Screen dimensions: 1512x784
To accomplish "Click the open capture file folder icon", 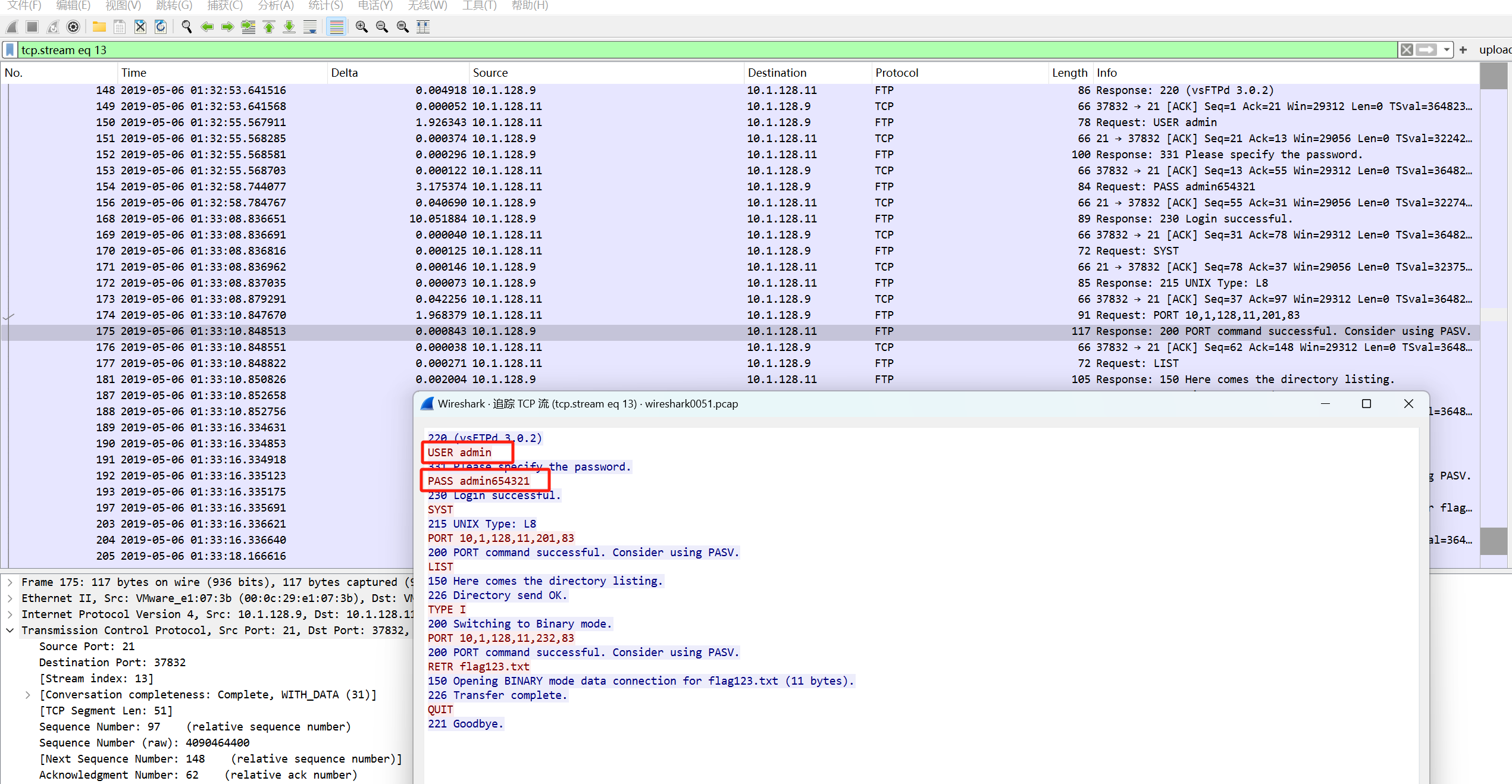I will coord(99,27).
